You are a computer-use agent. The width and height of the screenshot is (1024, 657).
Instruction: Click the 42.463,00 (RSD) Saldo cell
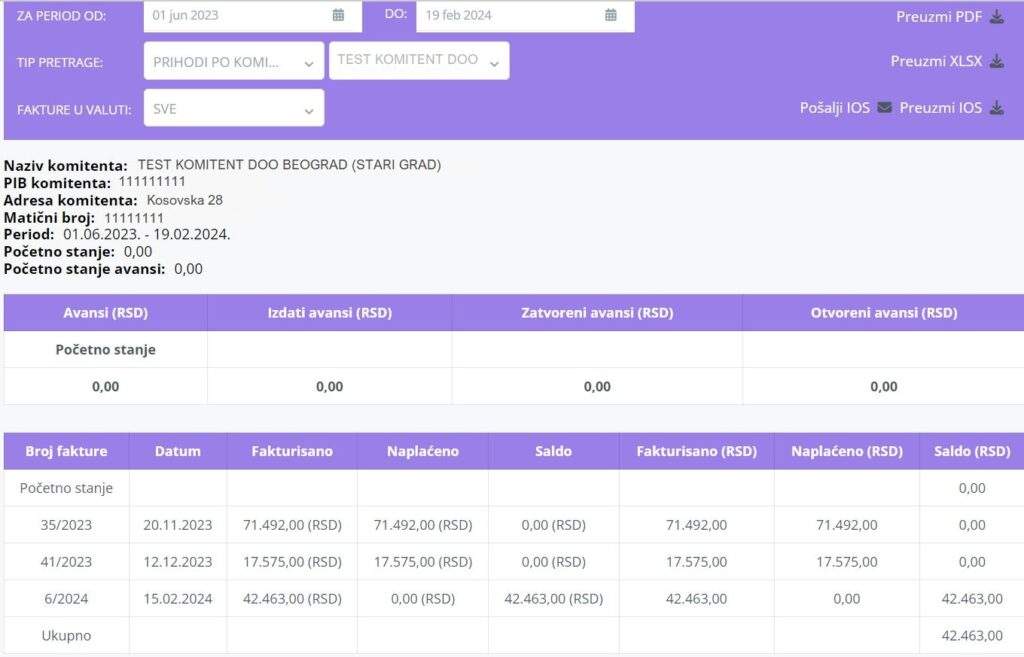553,598
